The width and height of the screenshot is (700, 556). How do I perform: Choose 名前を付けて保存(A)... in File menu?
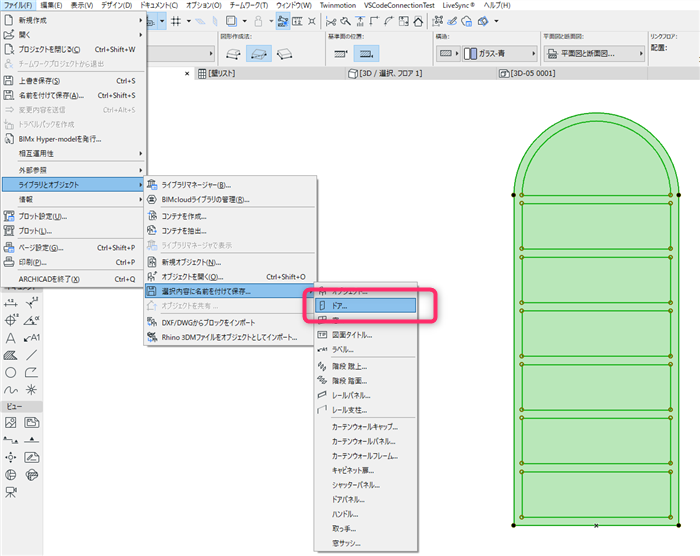pos(73,95)
